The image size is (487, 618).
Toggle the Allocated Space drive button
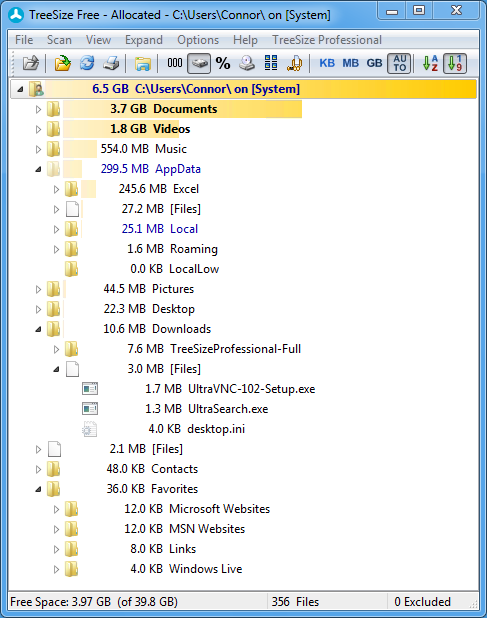199,63
